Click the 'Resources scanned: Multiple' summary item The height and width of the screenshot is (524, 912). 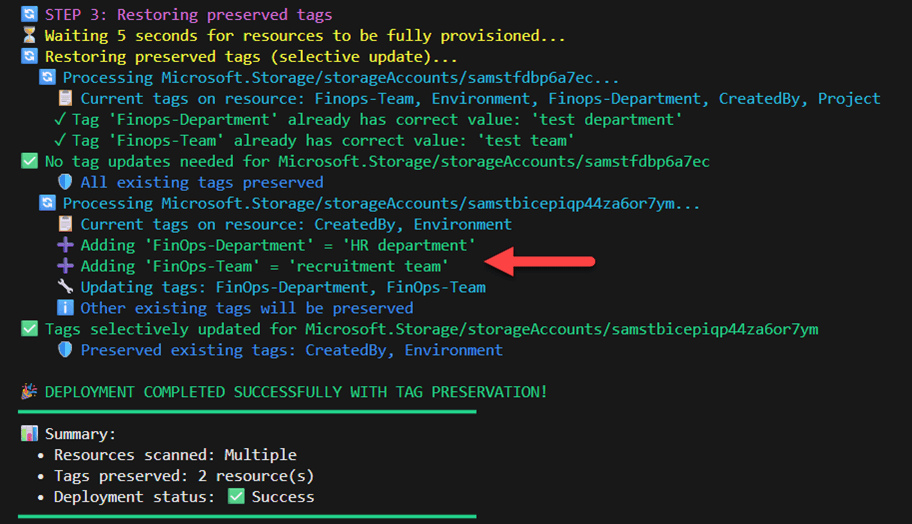pyautogui.click(x=175, y=455)
